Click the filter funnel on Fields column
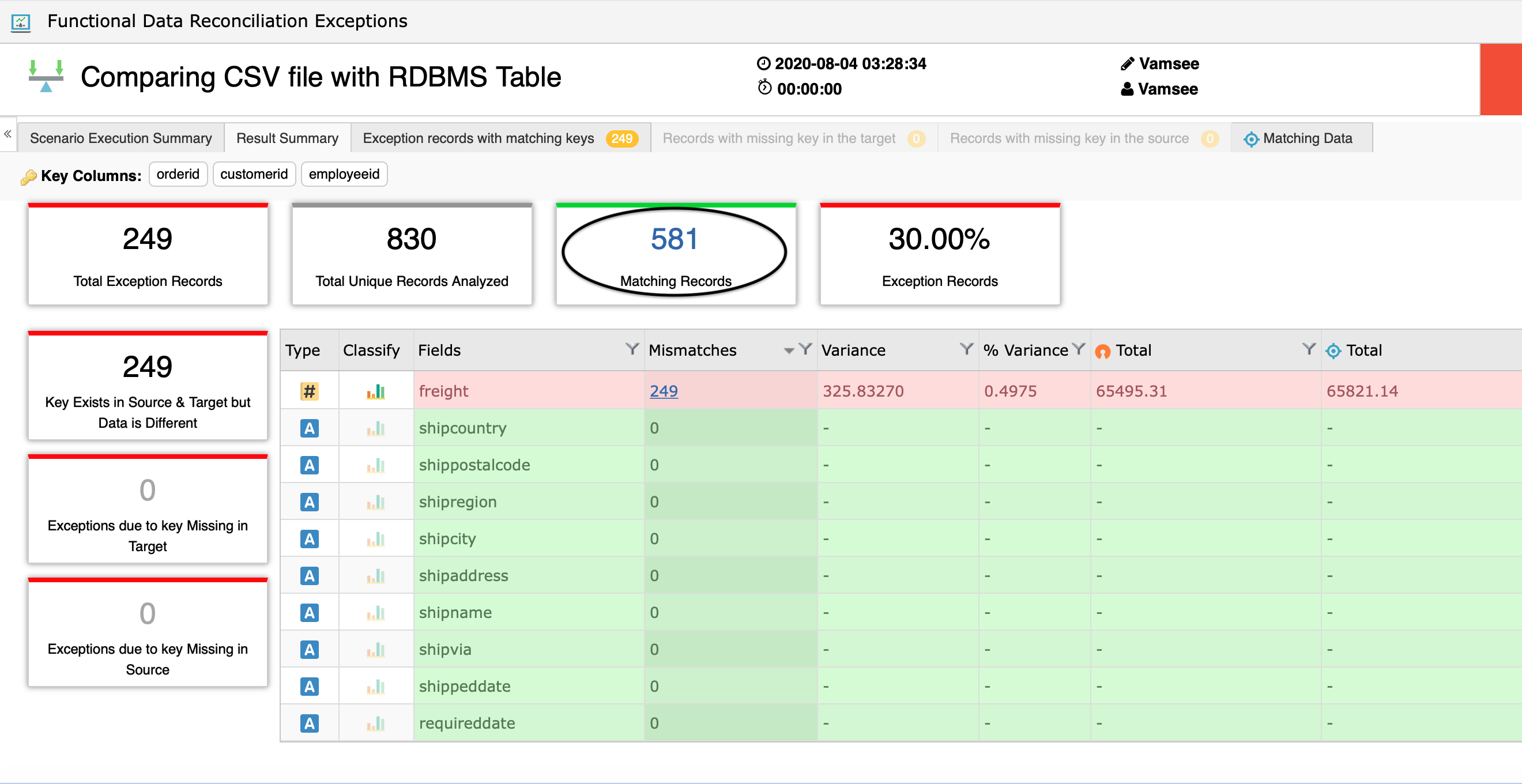The width and height of the screenshot is (1522, 784). (632, 350)
